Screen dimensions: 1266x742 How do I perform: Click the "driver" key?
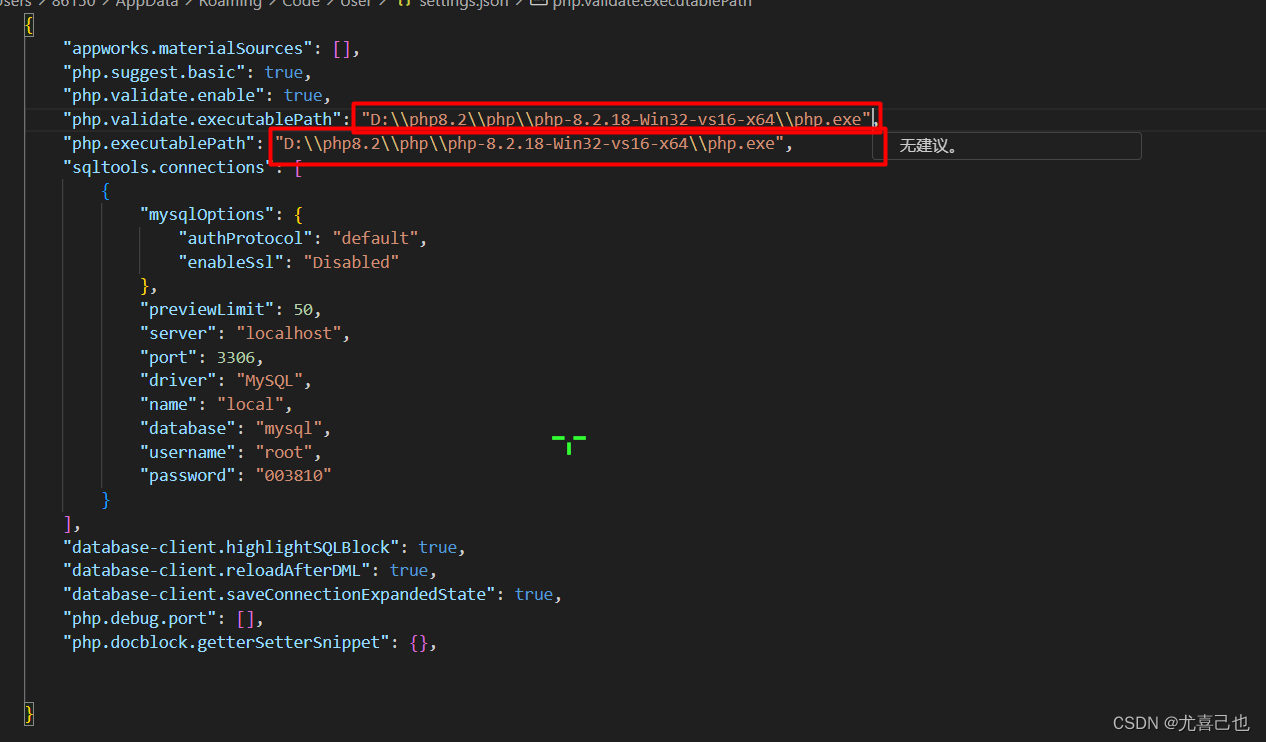click(178, 380)
